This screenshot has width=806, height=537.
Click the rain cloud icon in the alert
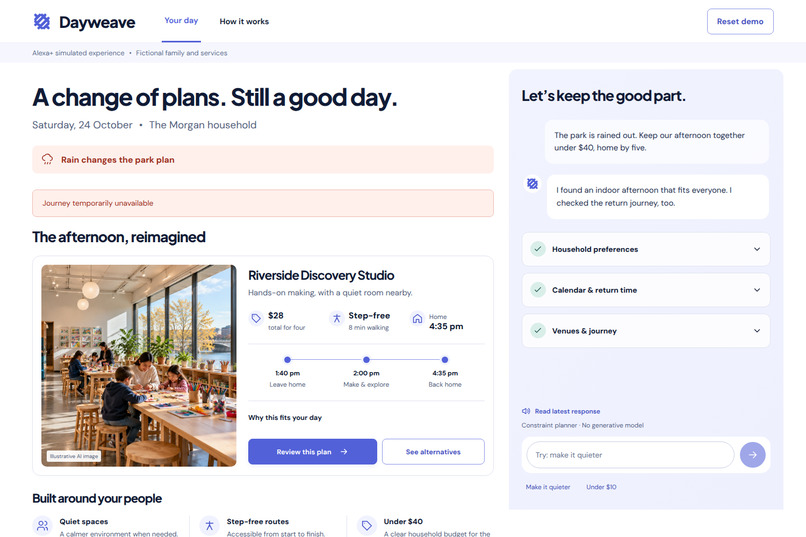coord(47,159)
